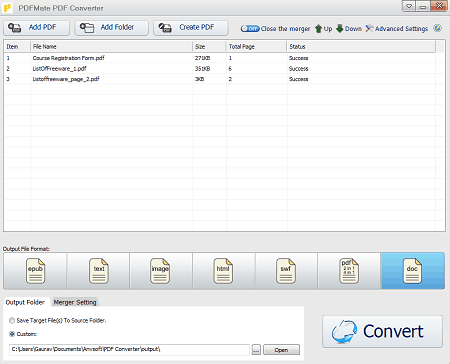
Task: Click the File Name column header
Action: 111,47
